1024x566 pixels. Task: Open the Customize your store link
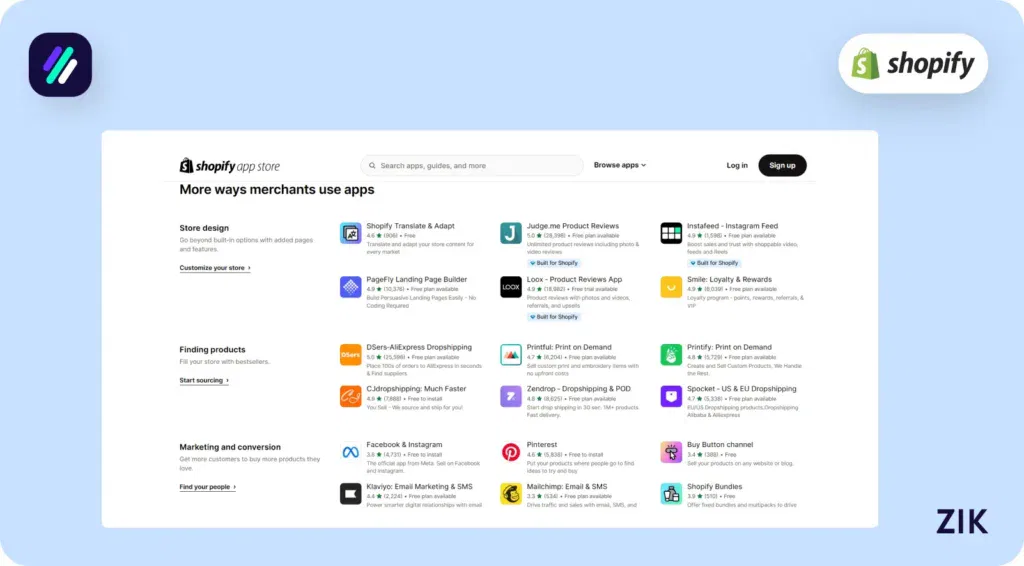[215, 268]
